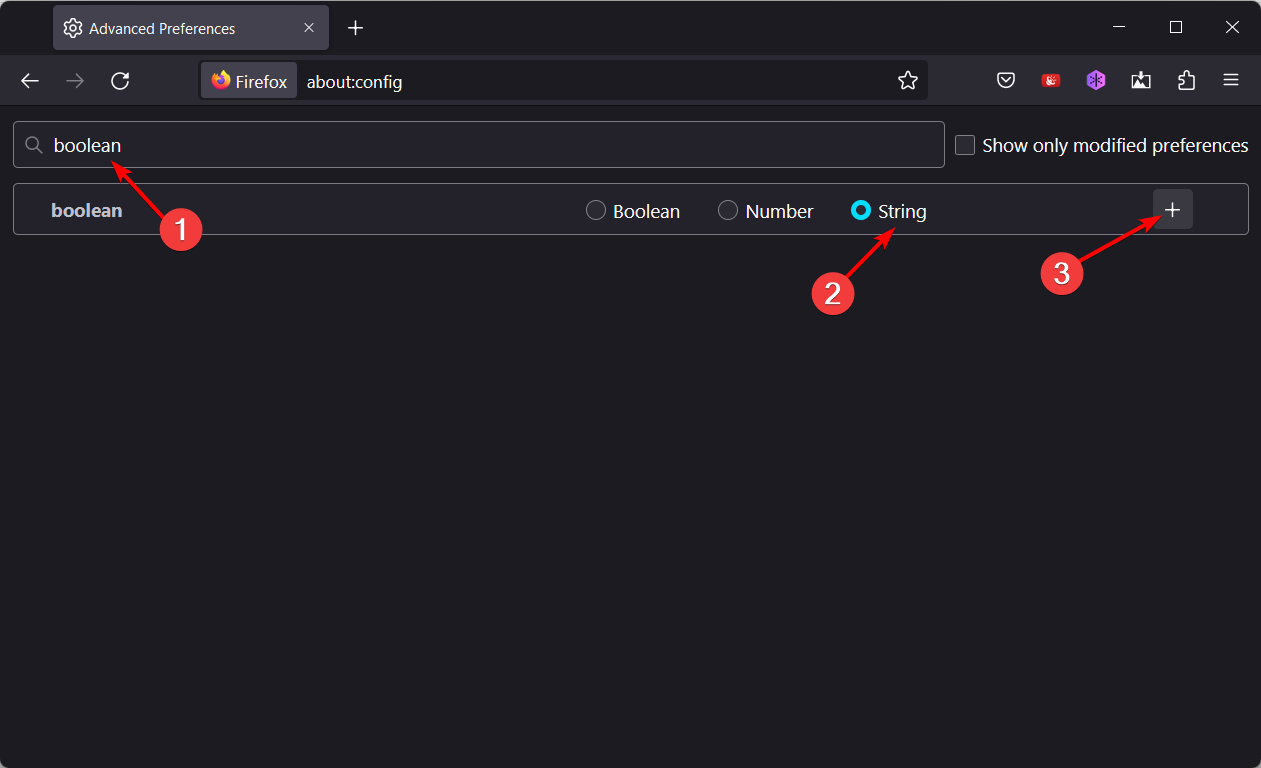The image size is (1261, 768).
Task: Select the Boolean radio option
Action: [x=596, y=211]
